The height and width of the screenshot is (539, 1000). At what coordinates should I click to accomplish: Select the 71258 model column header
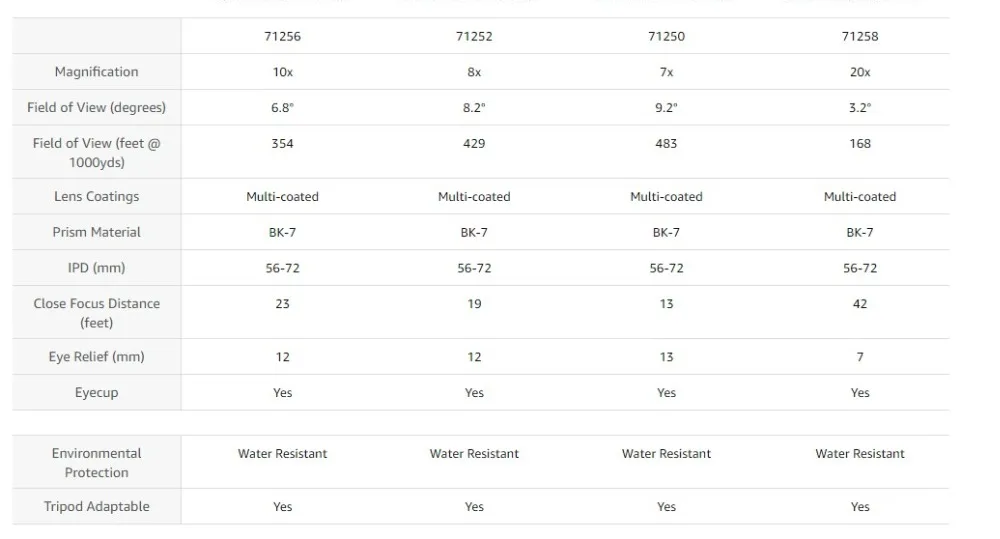pyautogui.click(x=860, y=36)
